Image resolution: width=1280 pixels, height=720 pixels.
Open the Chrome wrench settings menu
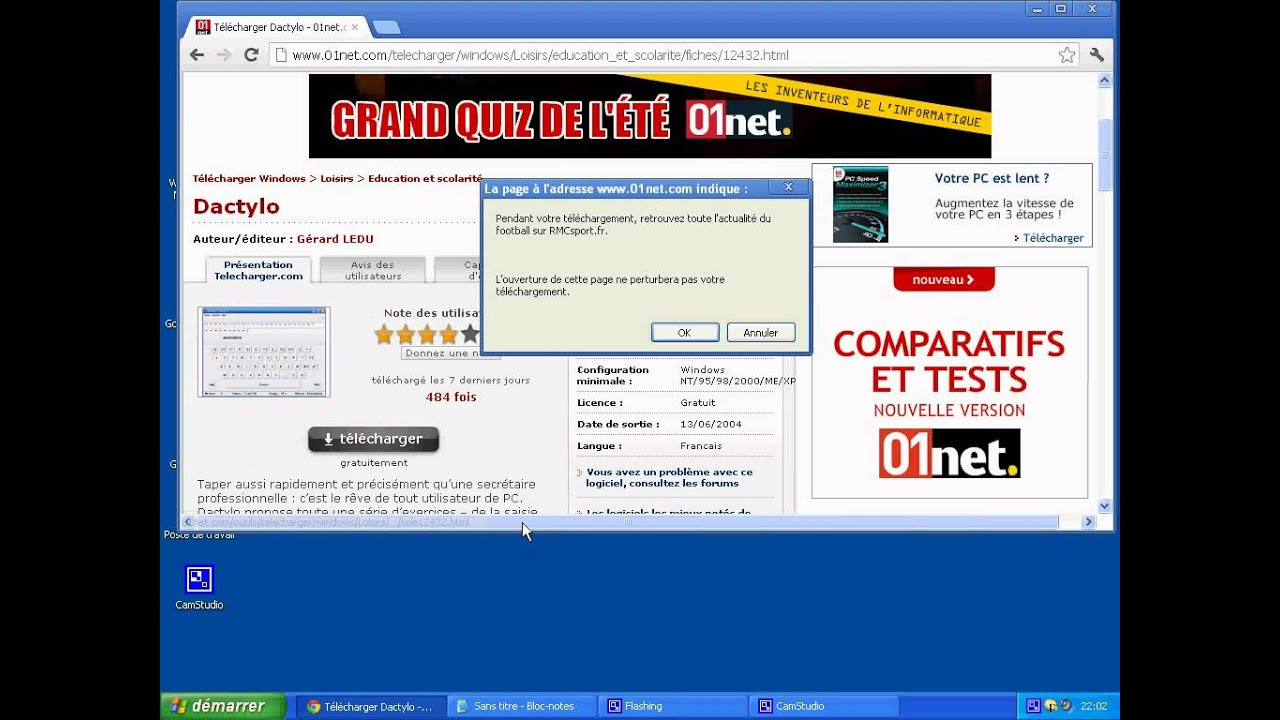point(1096,55)
